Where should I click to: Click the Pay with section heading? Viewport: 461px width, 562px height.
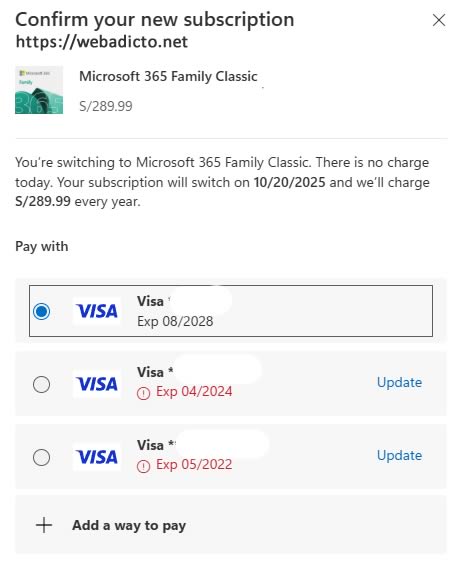(42, 247)
